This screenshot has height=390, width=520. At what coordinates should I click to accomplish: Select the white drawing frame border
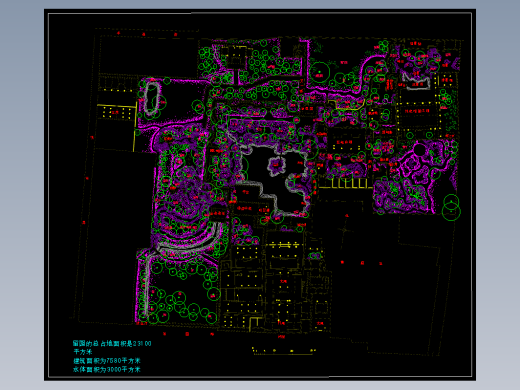pos(260,195)
